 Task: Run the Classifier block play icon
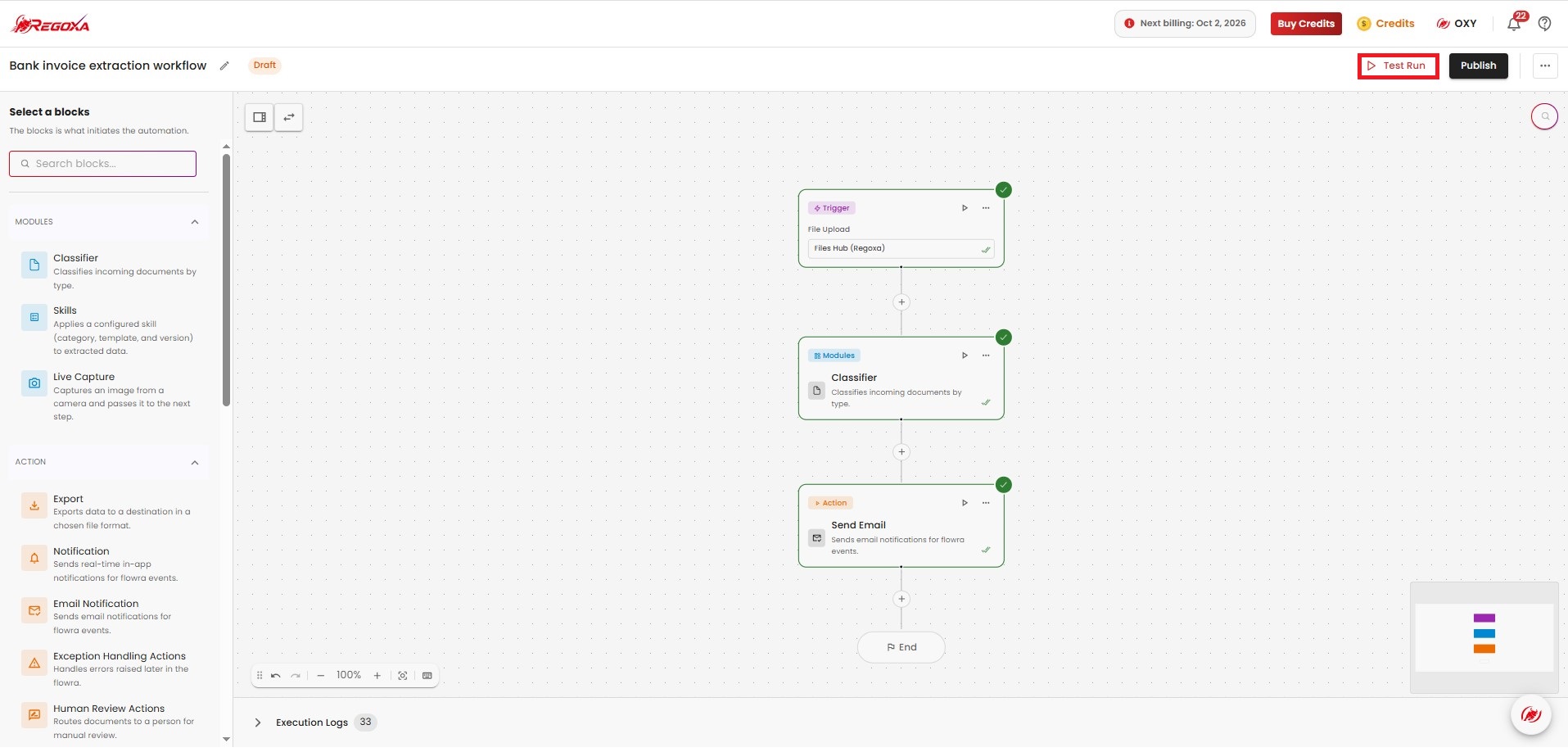point(965,356)
